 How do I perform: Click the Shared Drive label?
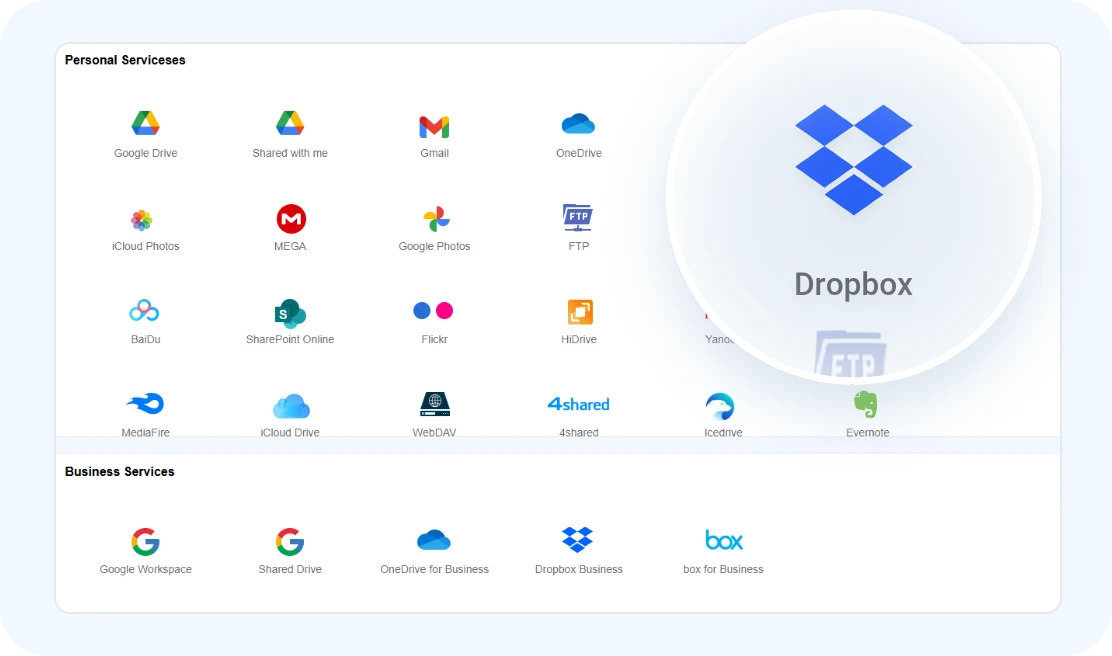click(290, 569)
